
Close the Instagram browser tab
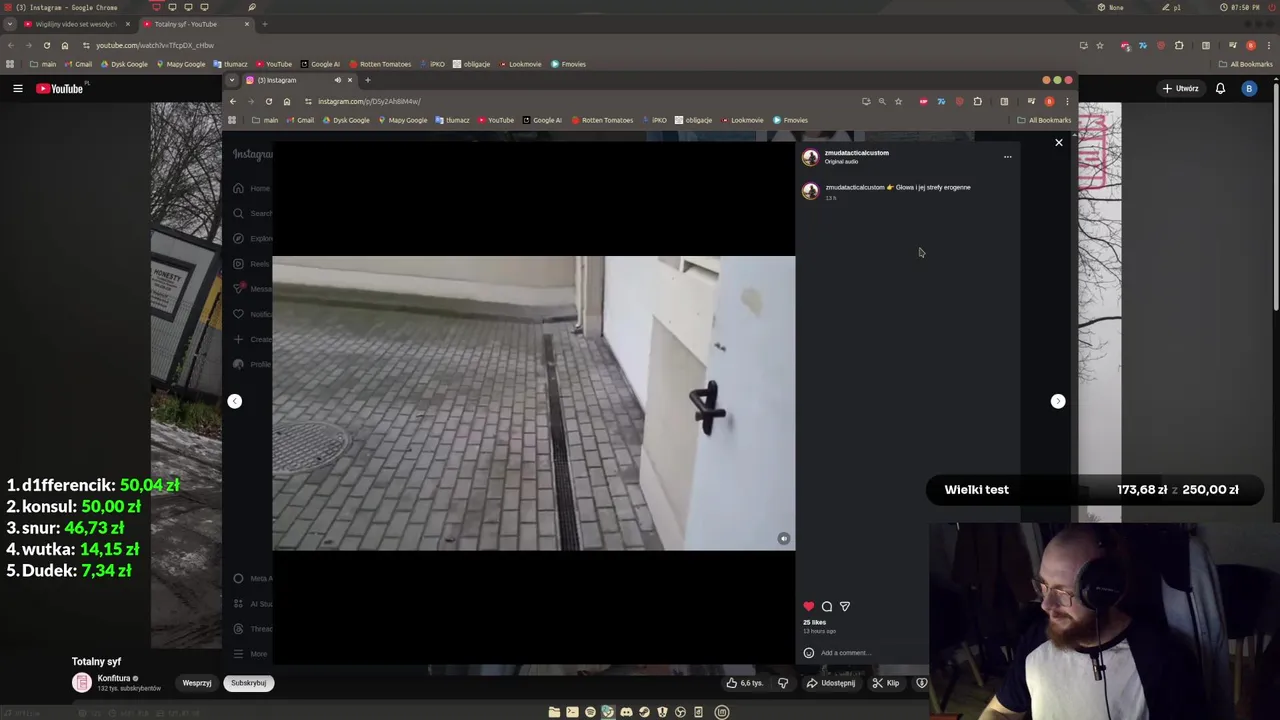[349, 80]
